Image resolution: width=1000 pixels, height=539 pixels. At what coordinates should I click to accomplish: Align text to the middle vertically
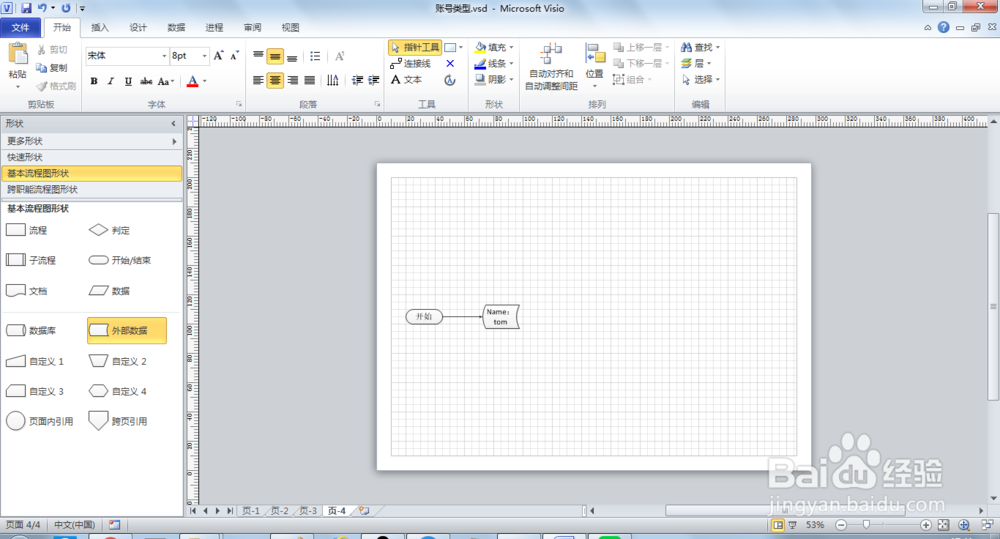275,56
